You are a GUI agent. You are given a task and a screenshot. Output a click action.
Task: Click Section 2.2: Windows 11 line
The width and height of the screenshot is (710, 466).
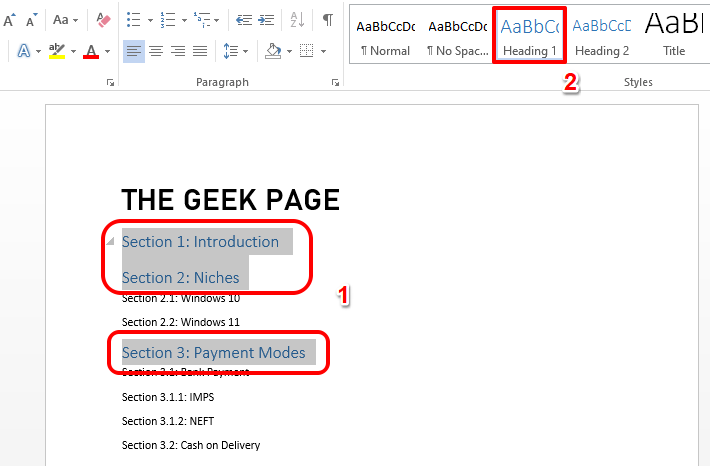click(181, 322)
